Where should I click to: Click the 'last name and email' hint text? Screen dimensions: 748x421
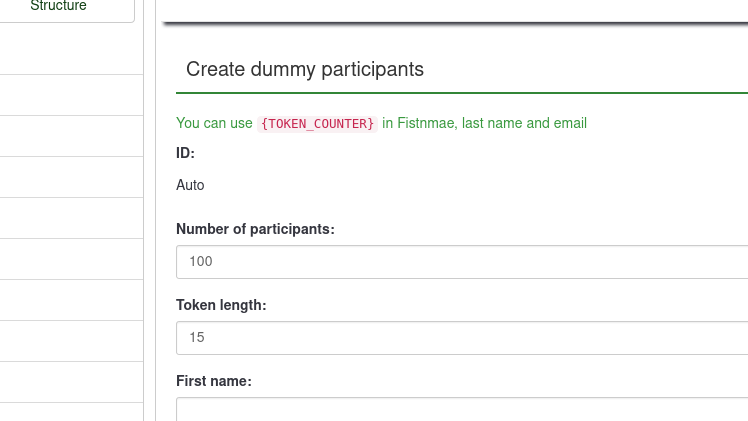click(524, 123)
